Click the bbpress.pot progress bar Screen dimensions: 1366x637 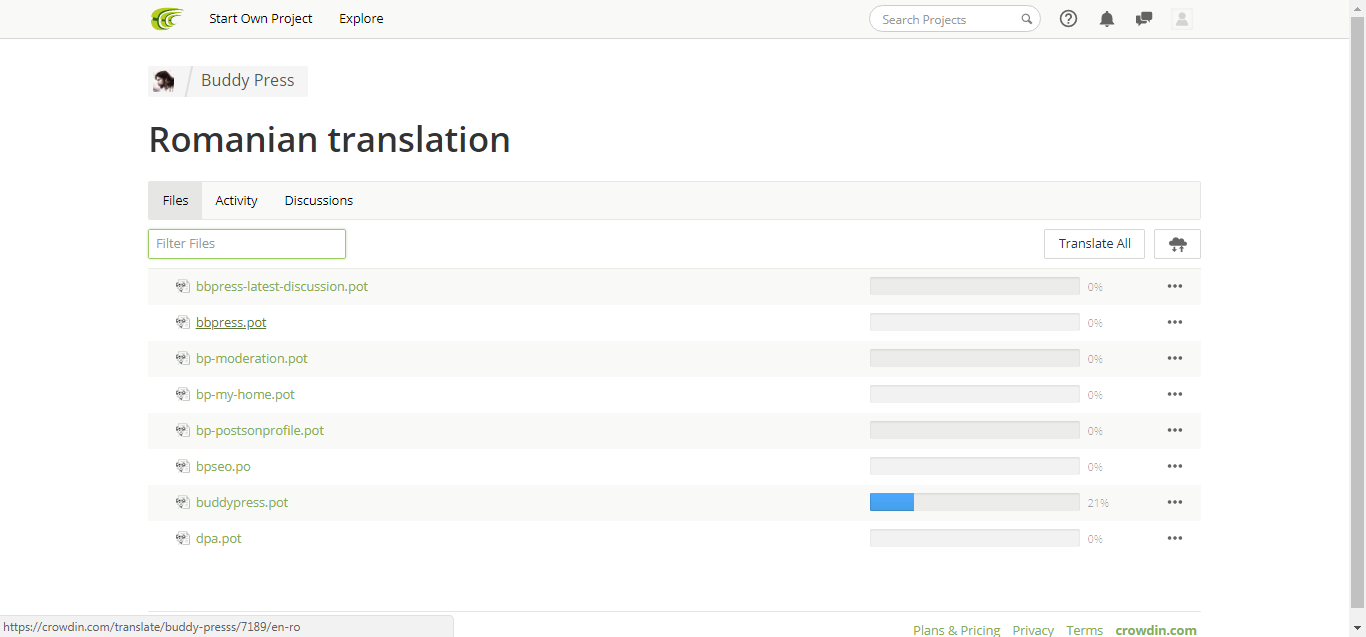coord(975,322)
